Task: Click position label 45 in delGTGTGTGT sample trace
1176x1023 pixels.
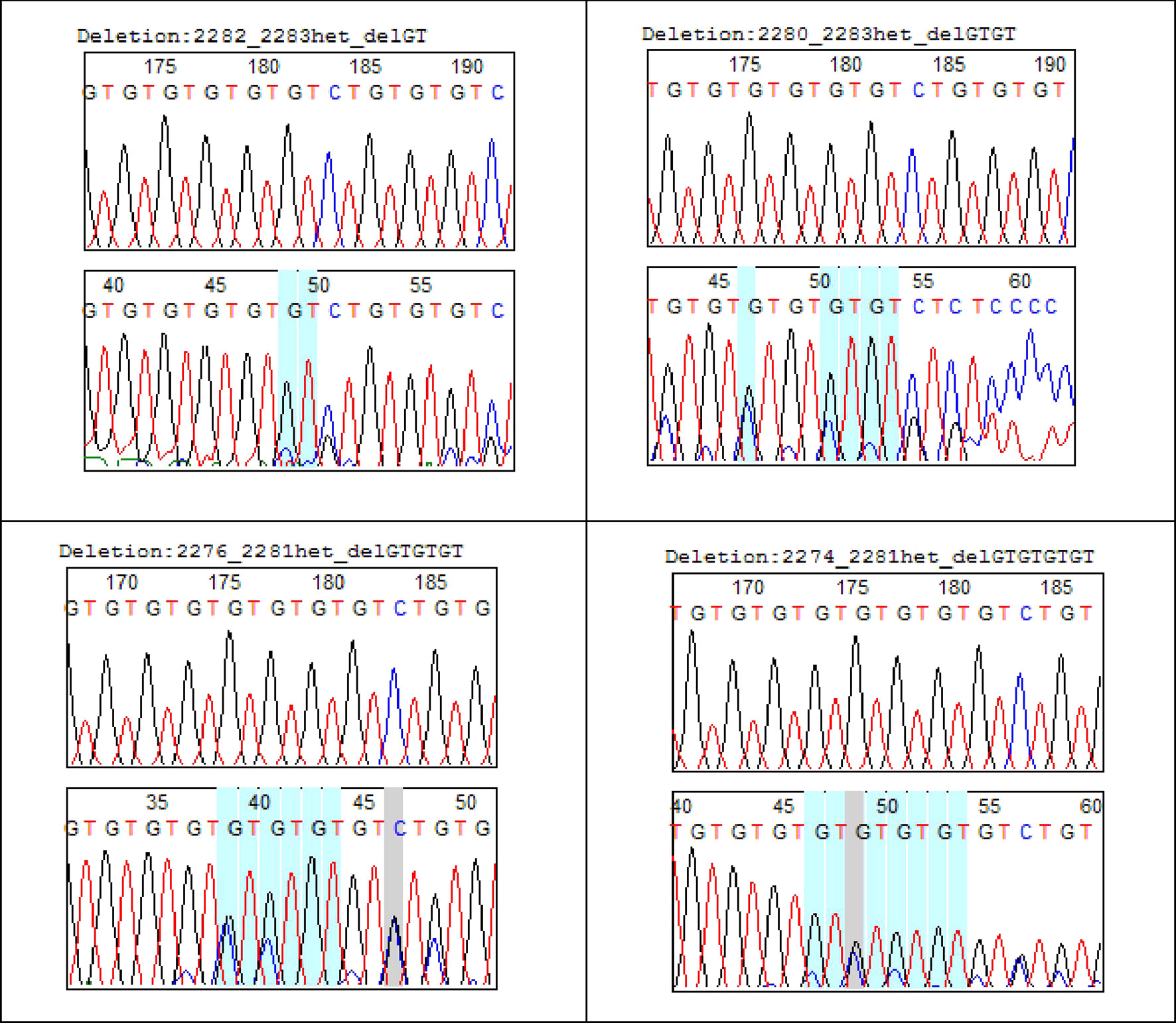Action: tap(783, 807)
